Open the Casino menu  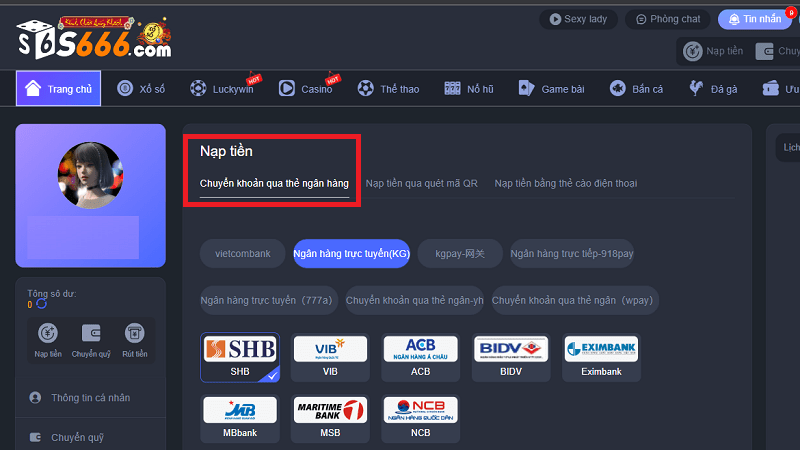tap(305, 89)
